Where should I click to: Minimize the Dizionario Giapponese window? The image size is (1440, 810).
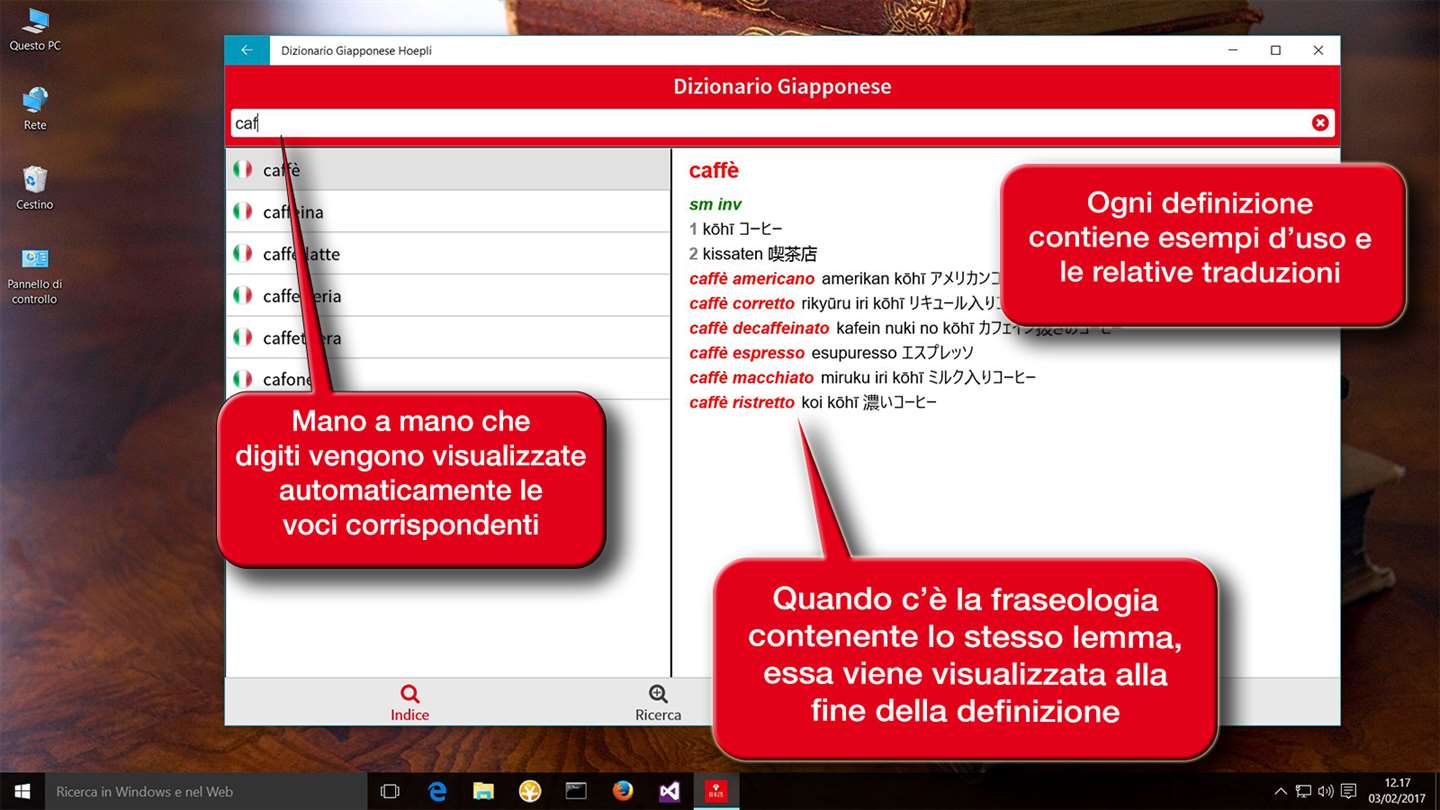click(1232, 50)
